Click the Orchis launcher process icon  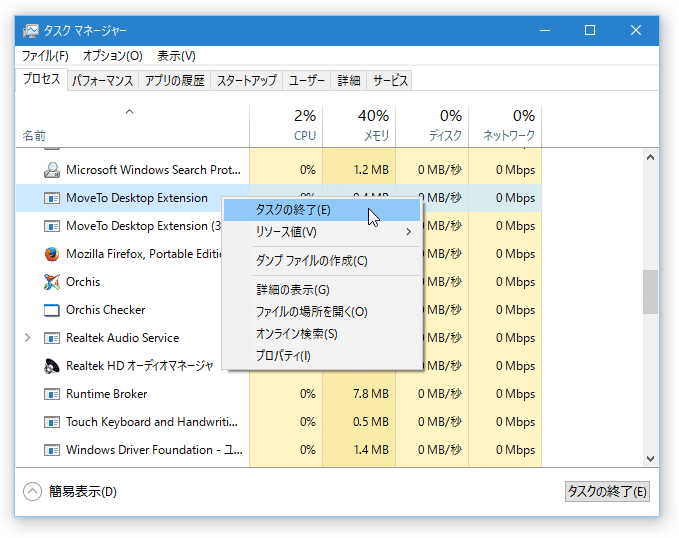52,282
